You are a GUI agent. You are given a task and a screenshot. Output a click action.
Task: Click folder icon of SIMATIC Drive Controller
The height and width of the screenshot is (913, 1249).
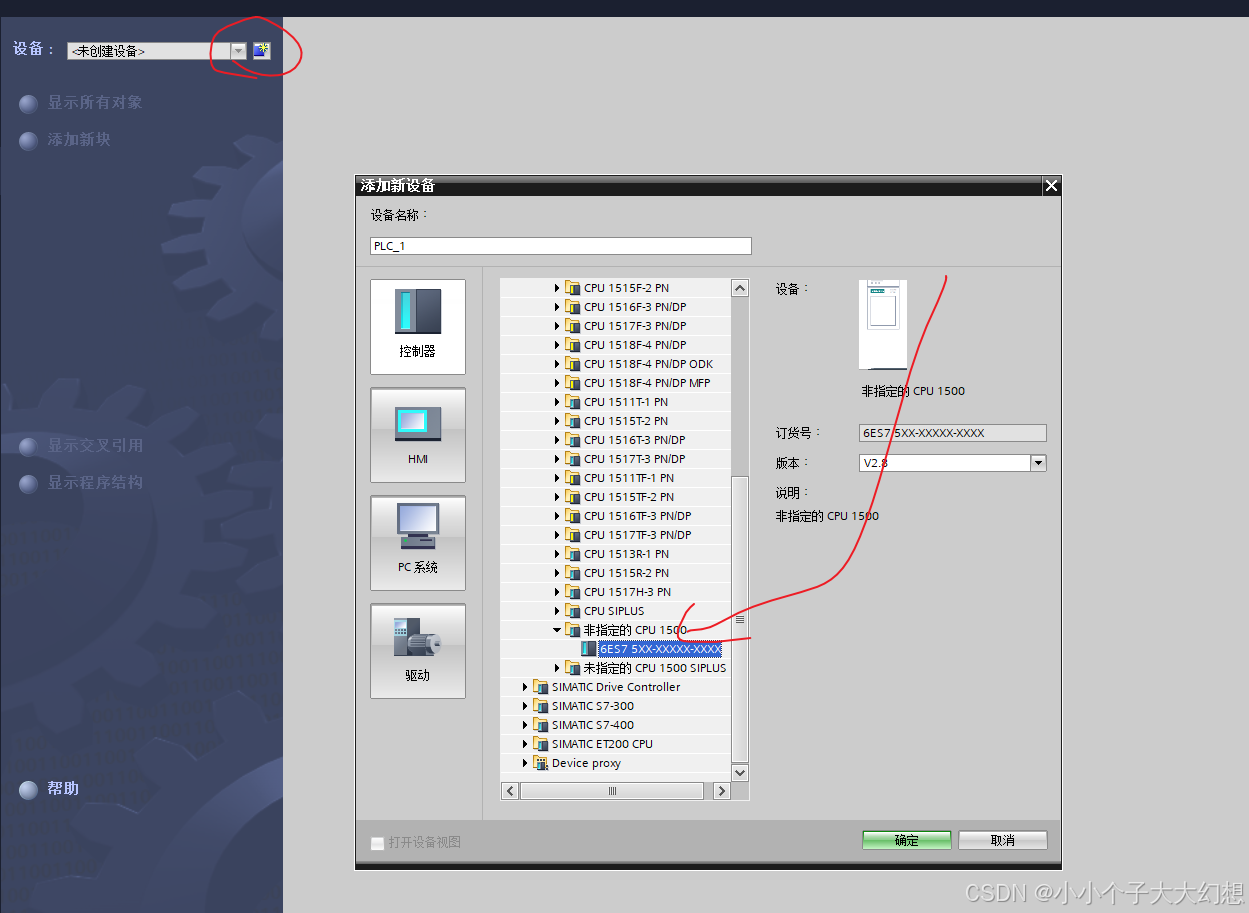tap(541, 687)
